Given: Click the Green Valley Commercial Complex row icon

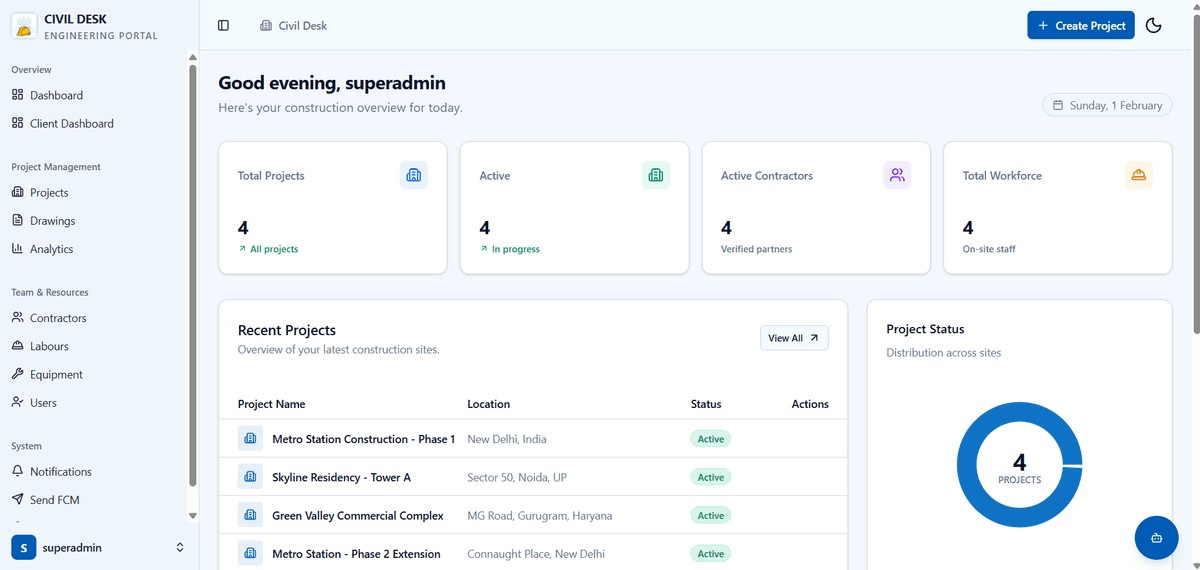Looking at the screenshot, I should tap(250, 515).
